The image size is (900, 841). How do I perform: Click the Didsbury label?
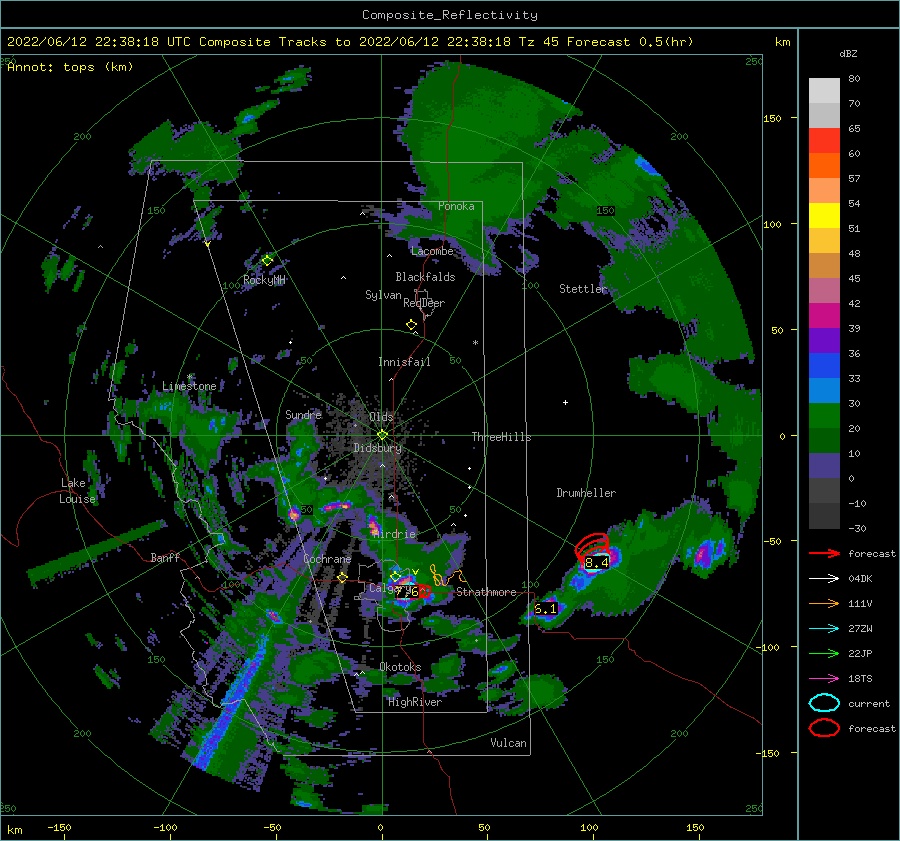(x=377, y=448)
